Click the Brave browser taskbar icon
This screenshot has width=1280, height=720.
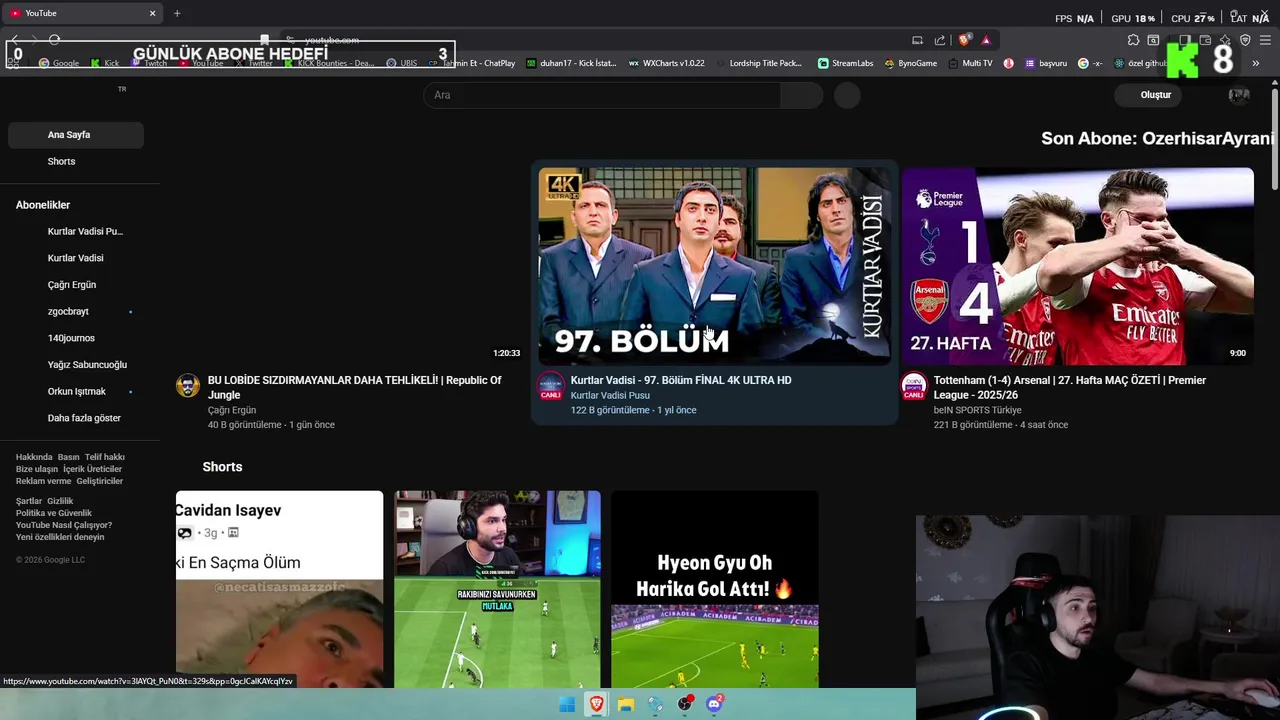596,704
